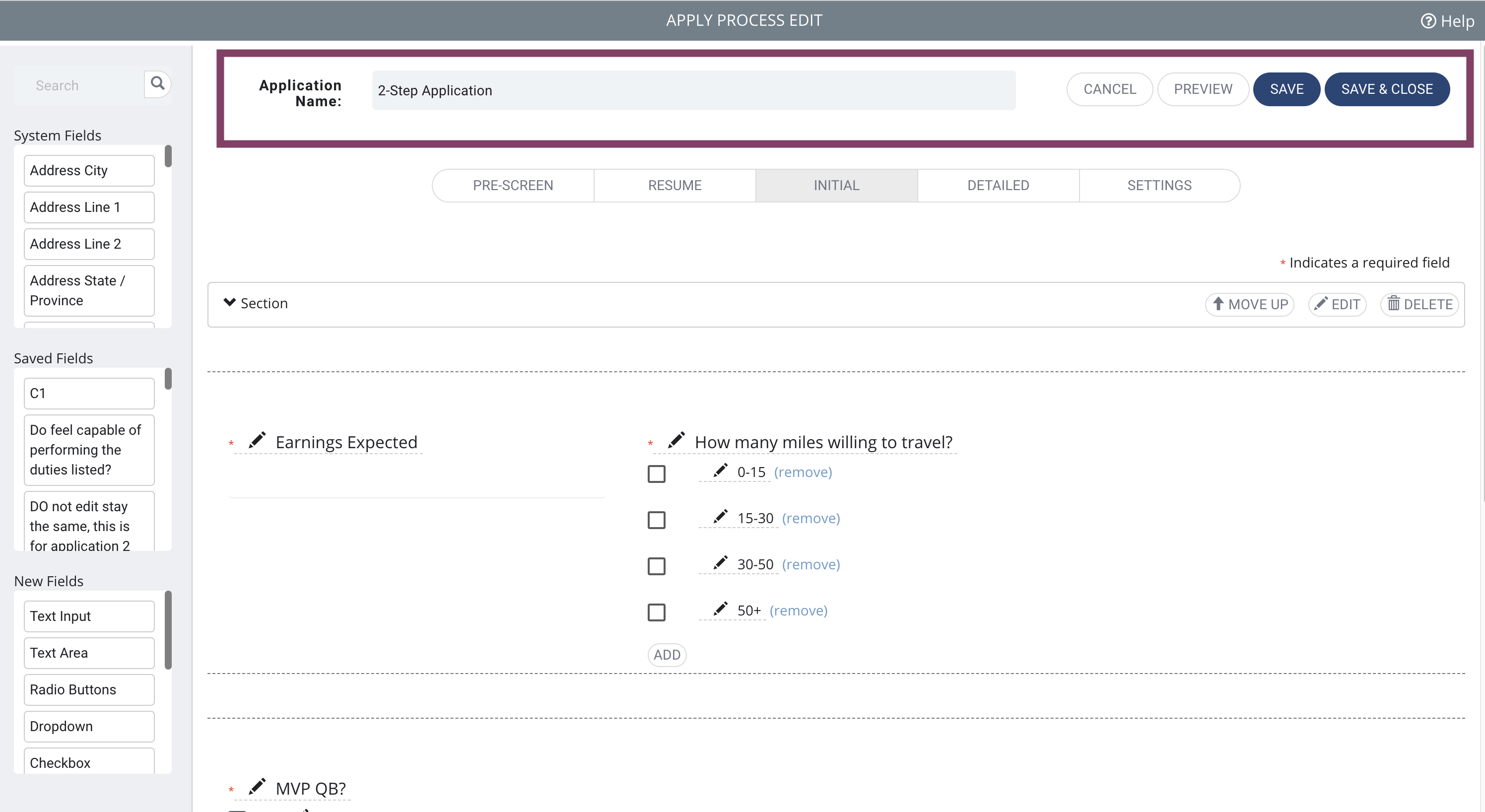
Task: Select Address Line 2 system field
Action: click(89, 244)
